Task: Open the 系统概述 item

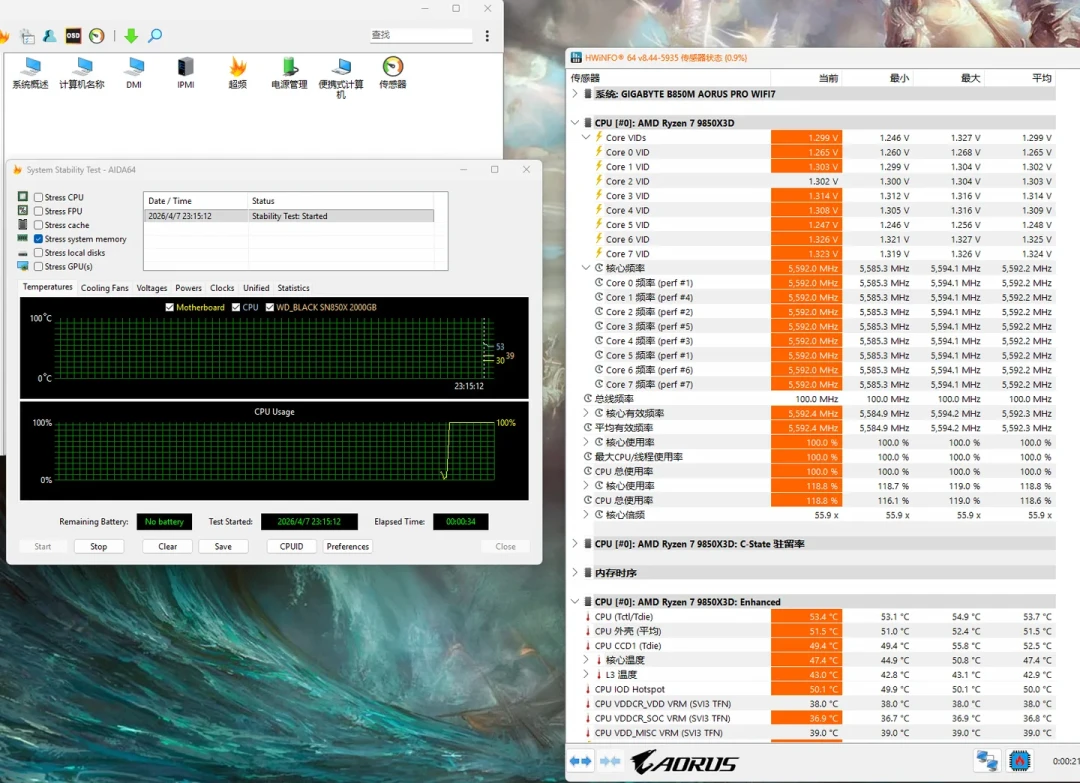Action: (30, 74)
